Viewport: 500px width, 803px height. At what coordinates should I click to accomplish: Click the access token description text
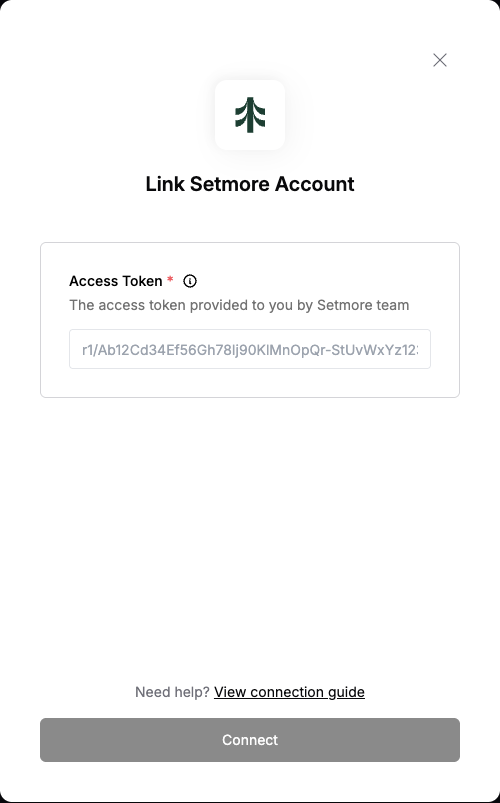[x=239, y=305]
